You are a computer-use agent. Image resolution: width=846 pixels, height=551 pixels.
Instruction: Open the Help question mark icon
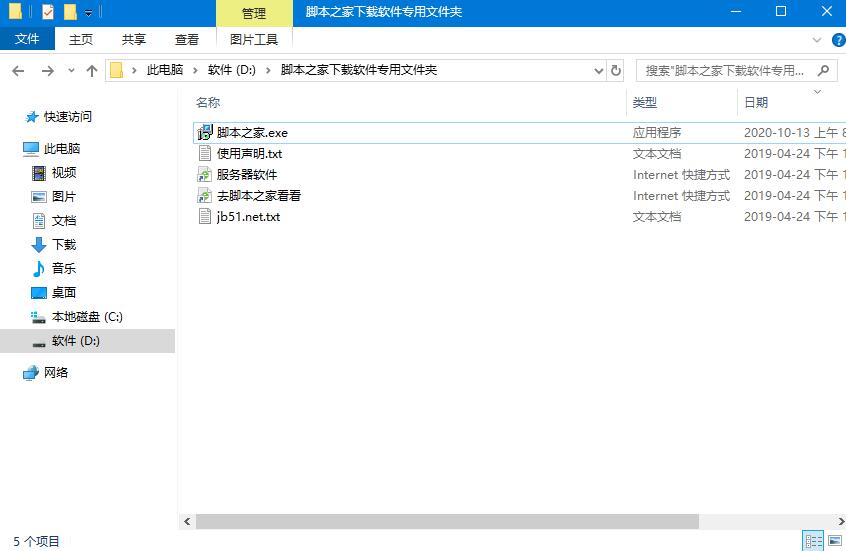click(839, 40)
